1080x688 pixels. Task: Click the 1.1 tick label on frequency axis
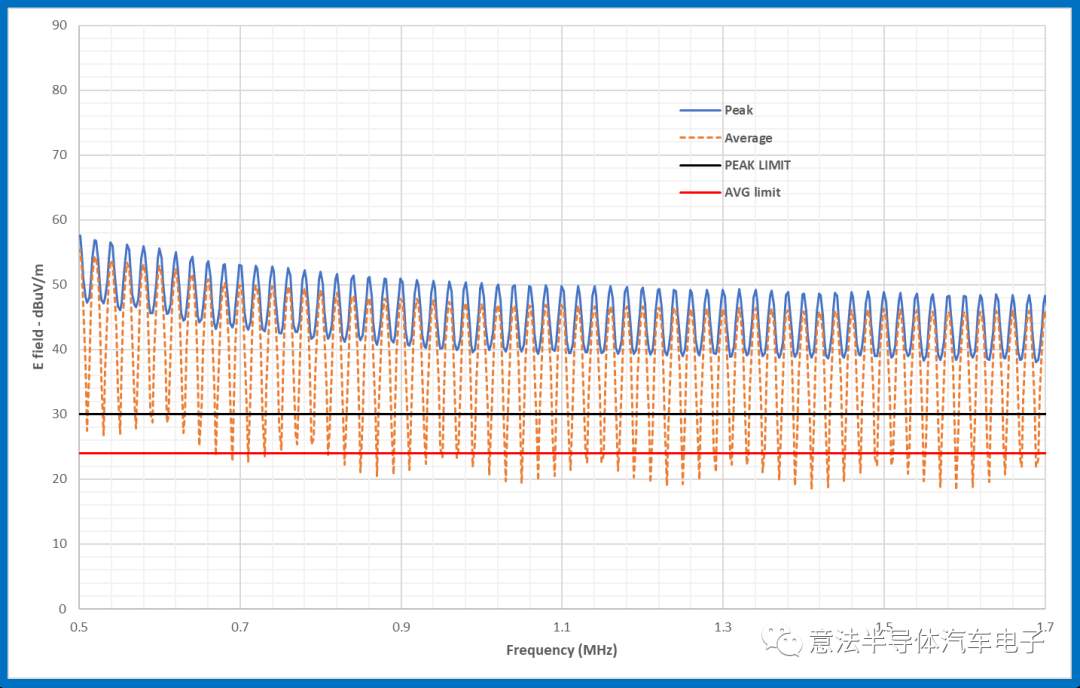[561, 626]
